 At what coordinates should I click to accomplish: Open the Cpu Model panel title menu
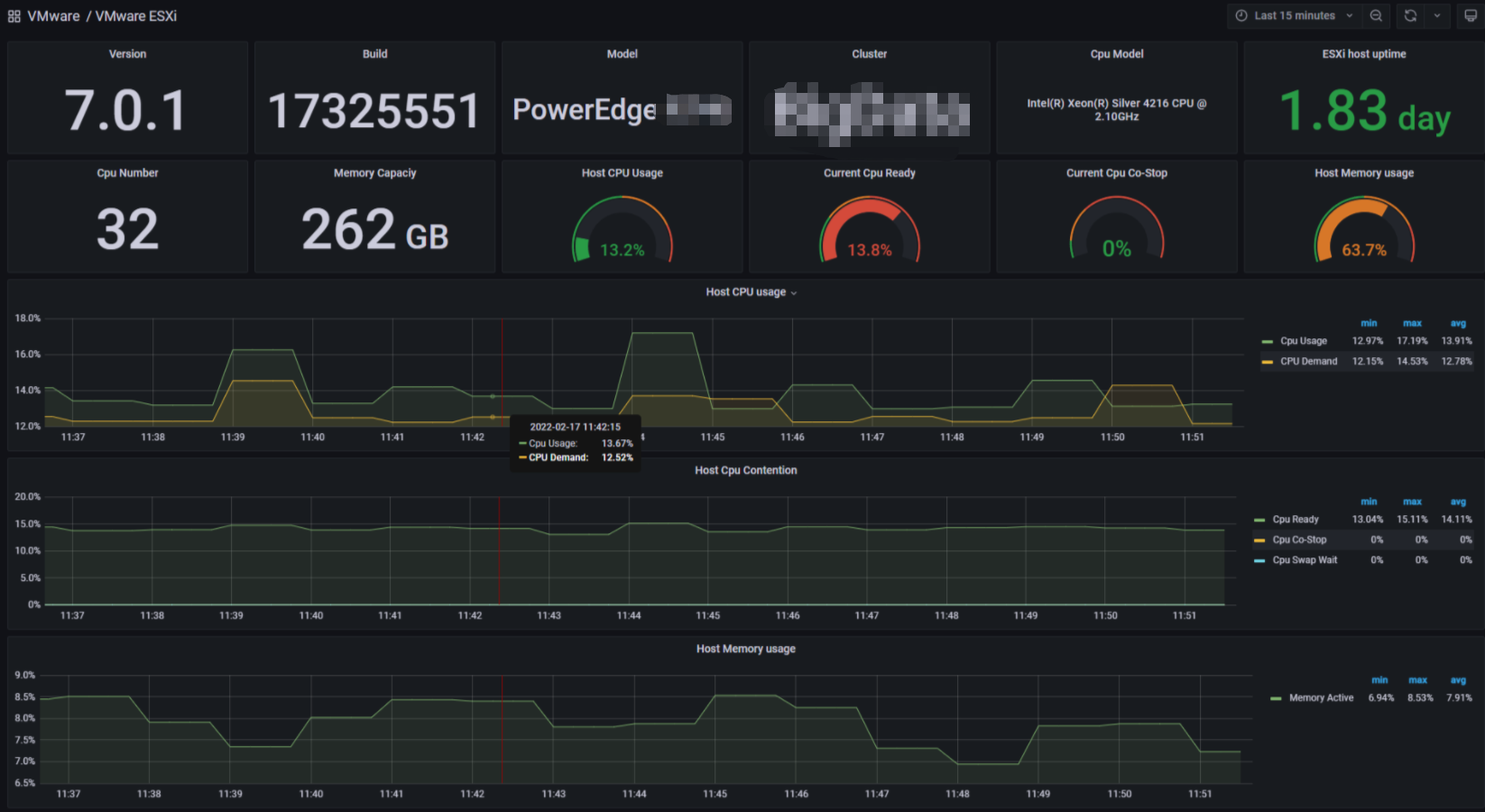1116,54
